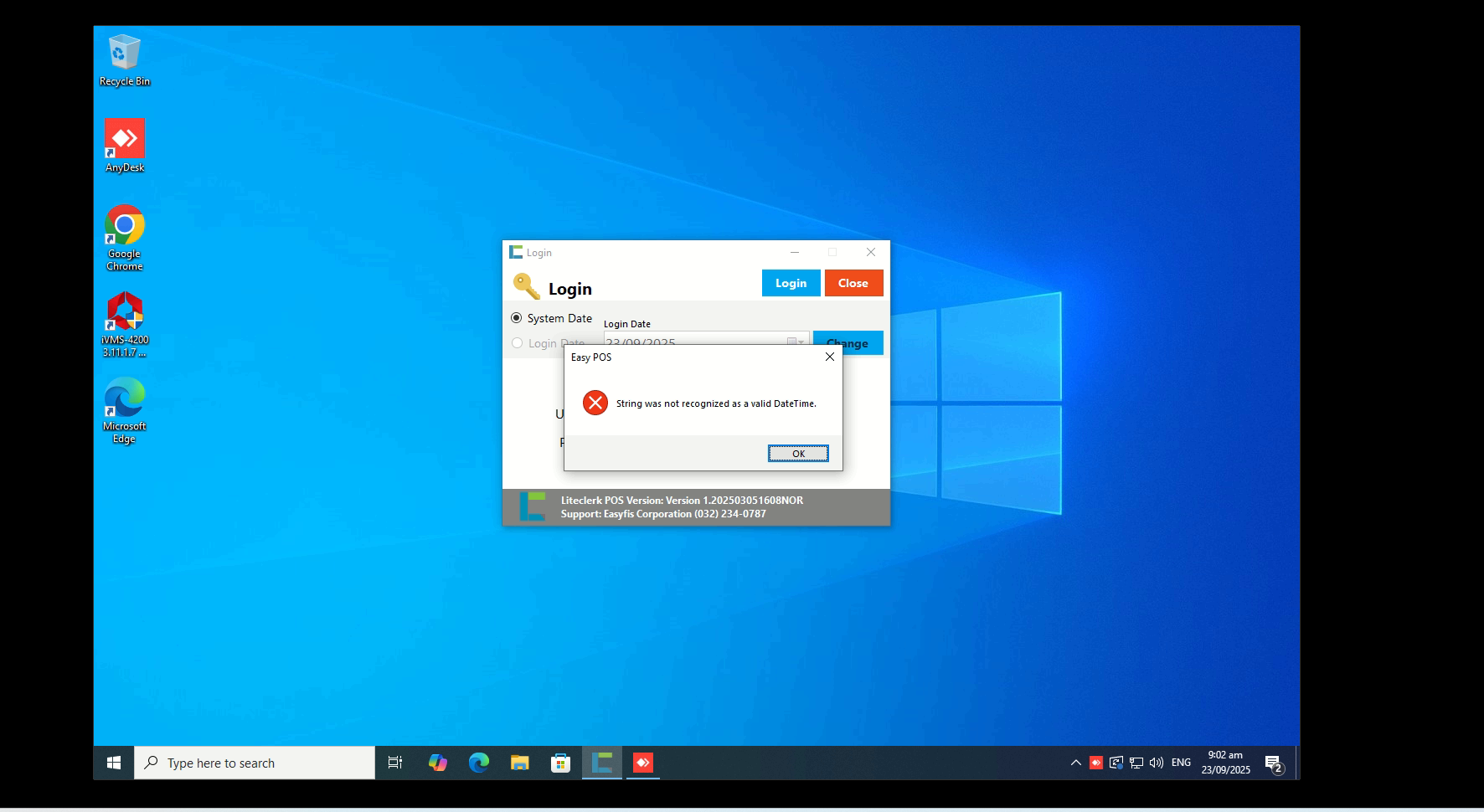Open Microsoft Store in the taskbar
The height and width of the screenshot is (812, 1484).
(560, 763)
